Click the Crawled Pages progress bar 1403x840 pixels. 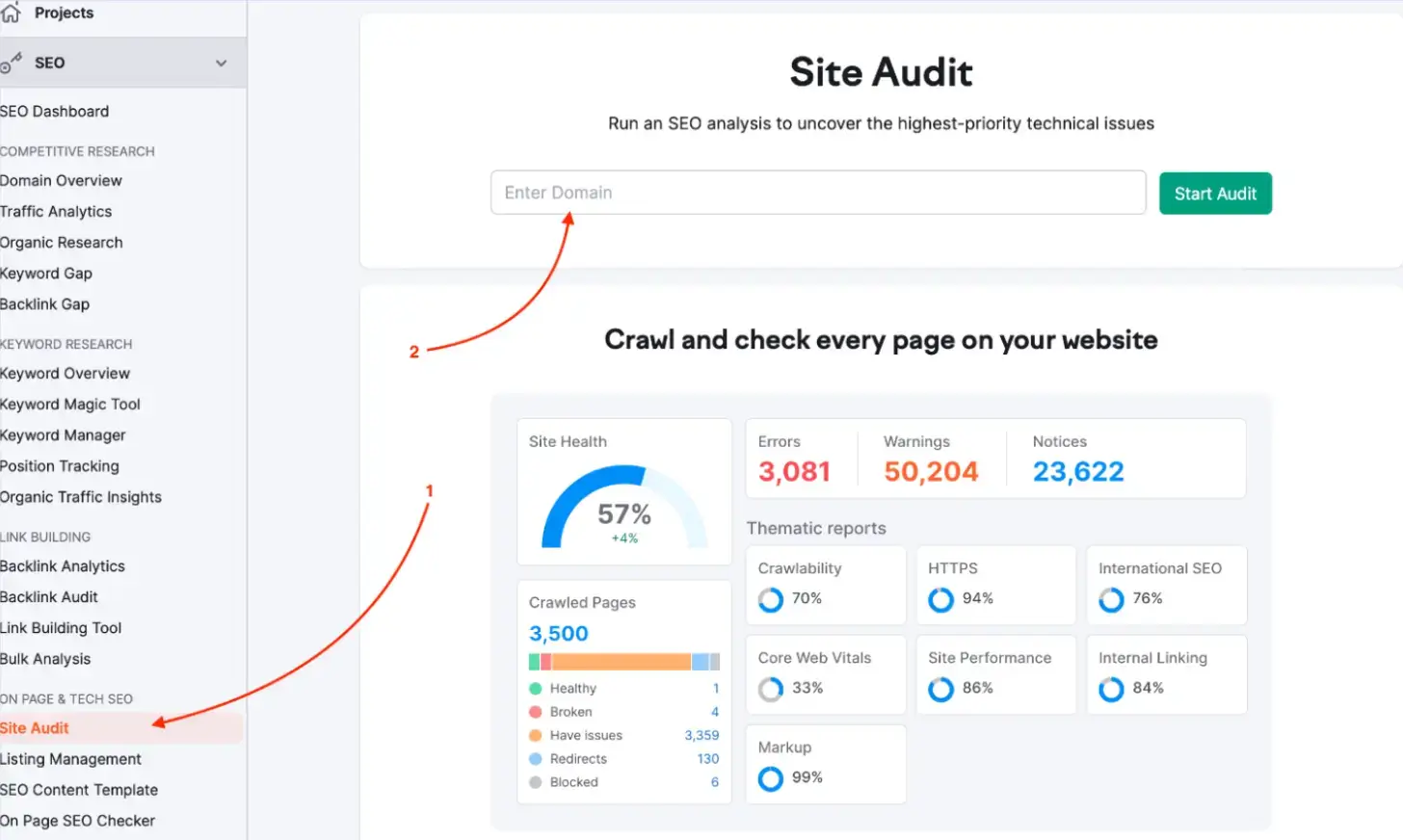click(x=623, y=661)
